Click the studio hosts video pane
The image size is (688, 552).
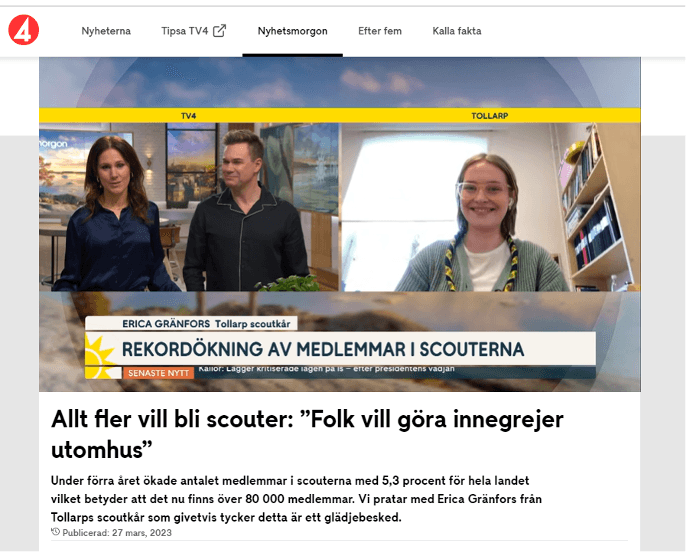point(190,207)
